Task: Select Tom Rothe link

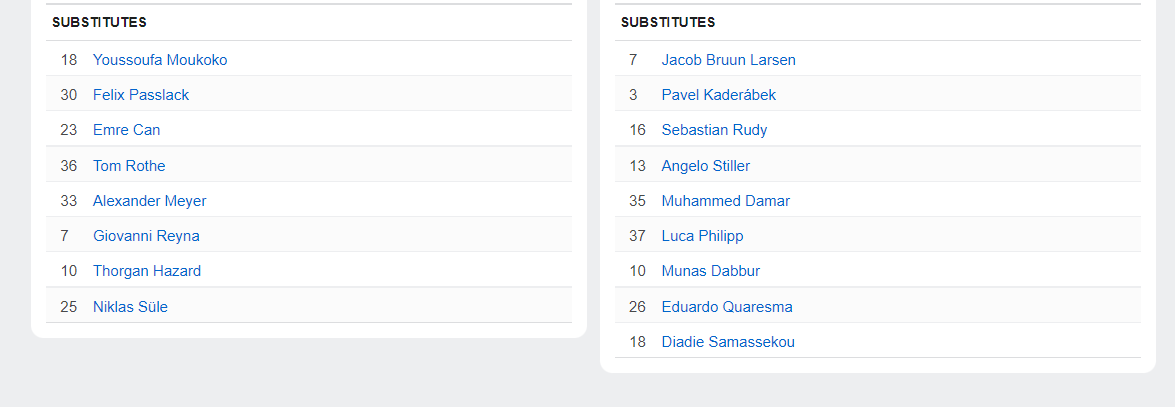Action: coord(129,166)
